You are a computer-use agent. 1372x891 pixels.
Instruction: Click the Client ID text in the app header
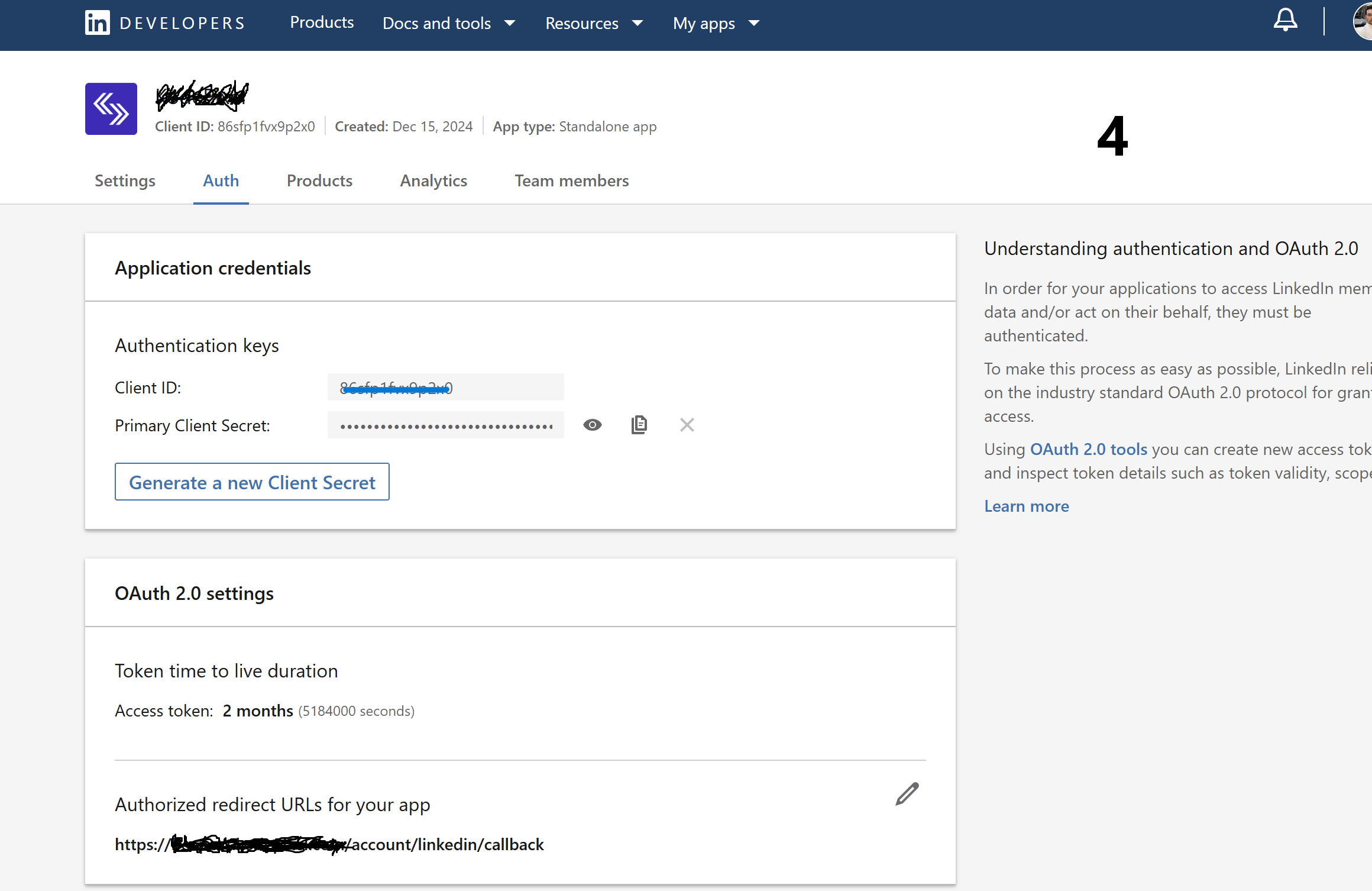[x=235, y=127]
